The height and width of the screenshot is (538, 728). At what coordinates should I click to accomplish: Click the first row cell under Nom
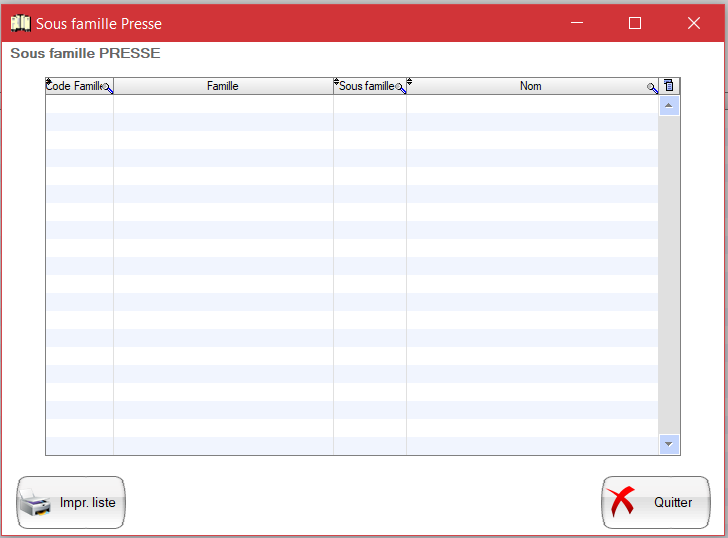pos(530,104)
